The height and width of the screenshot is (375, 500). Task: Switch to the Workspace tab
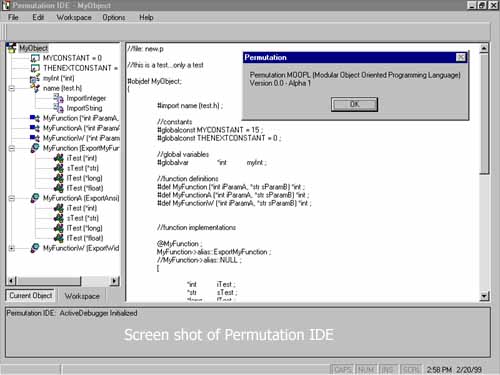point(82,296)
